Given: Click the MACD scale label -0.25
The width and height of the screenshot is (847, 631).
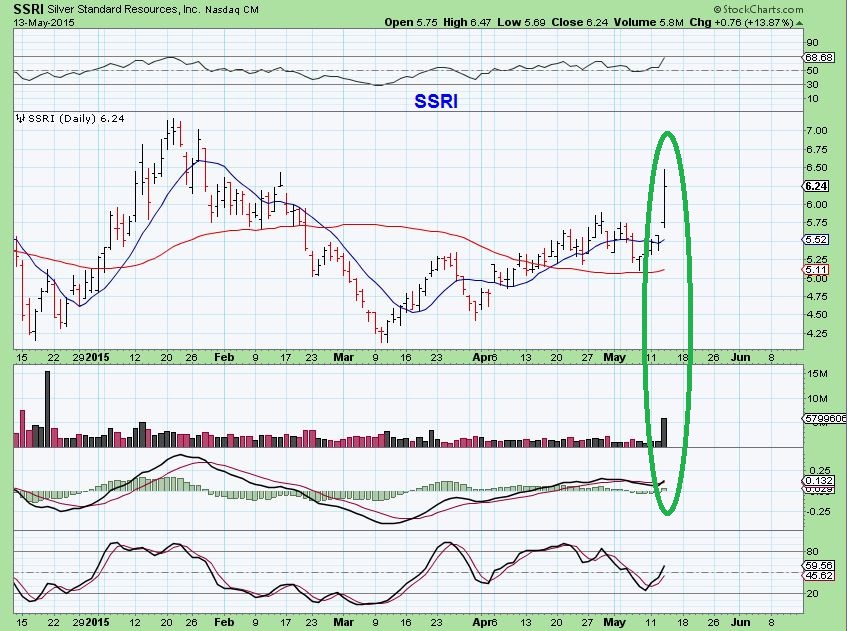Looking at the screenshot, I should click(x=819, y=512).
